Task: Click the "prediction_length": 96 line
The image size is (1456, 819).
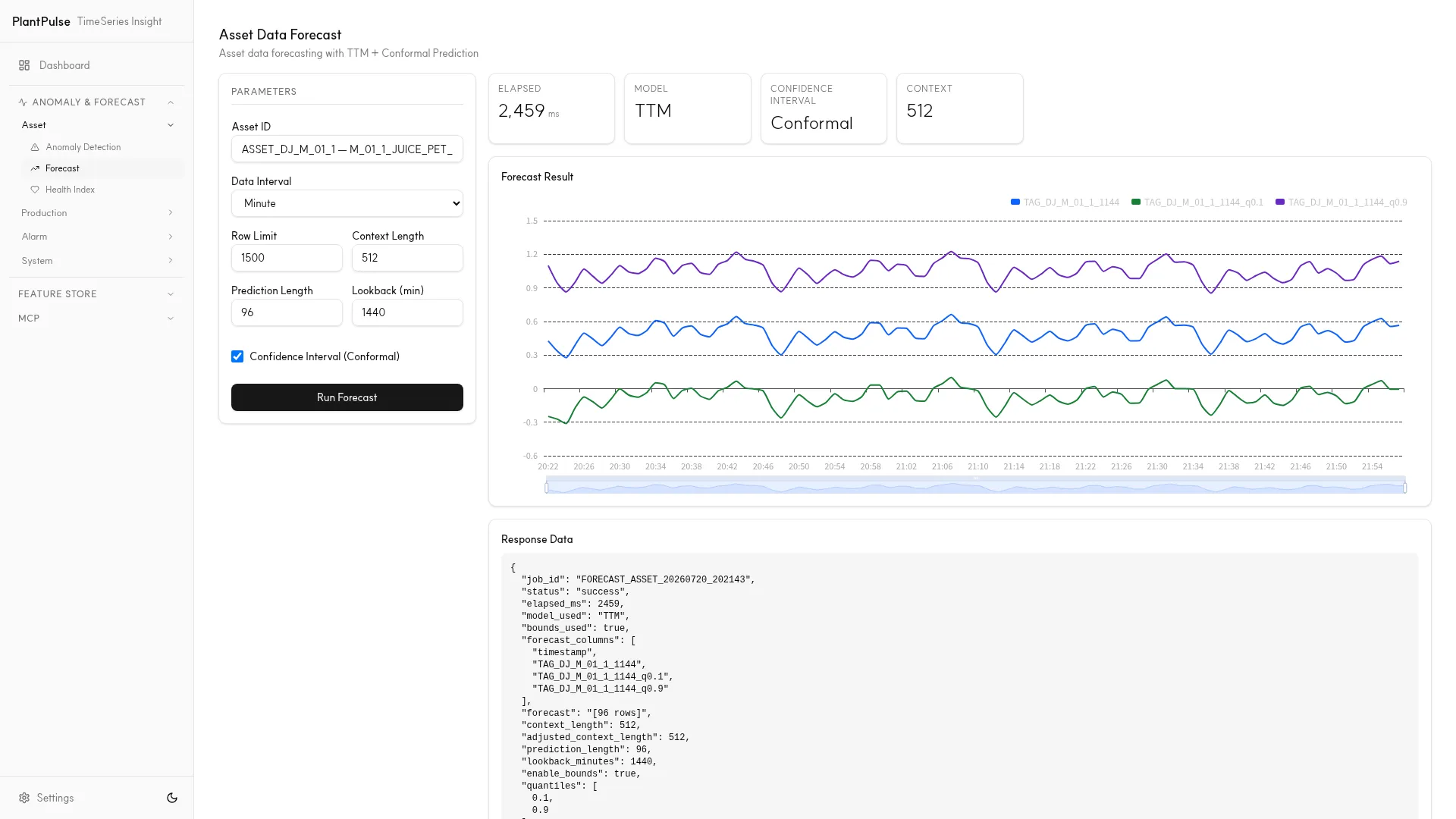Action: click(x=586, y=749)
